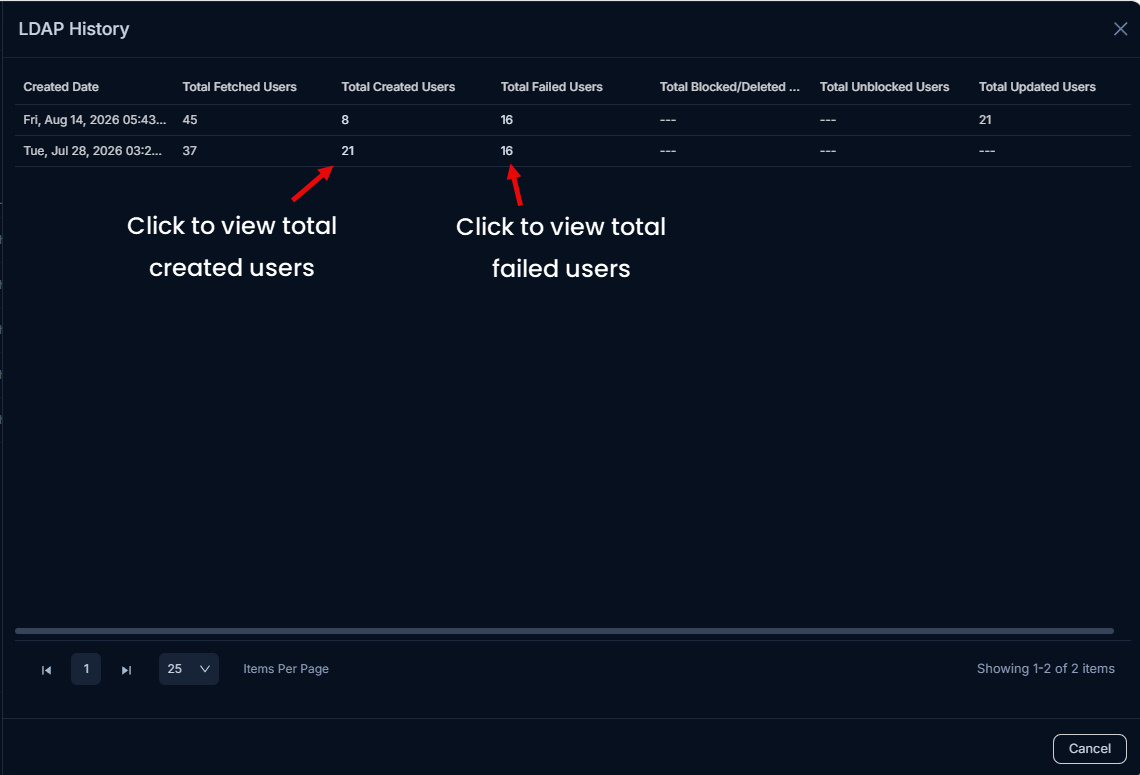Screen dimensions: 1140x775
Task: Click the Showing 1-2 of 2 items text
Action: click(x=1045, y=669)
